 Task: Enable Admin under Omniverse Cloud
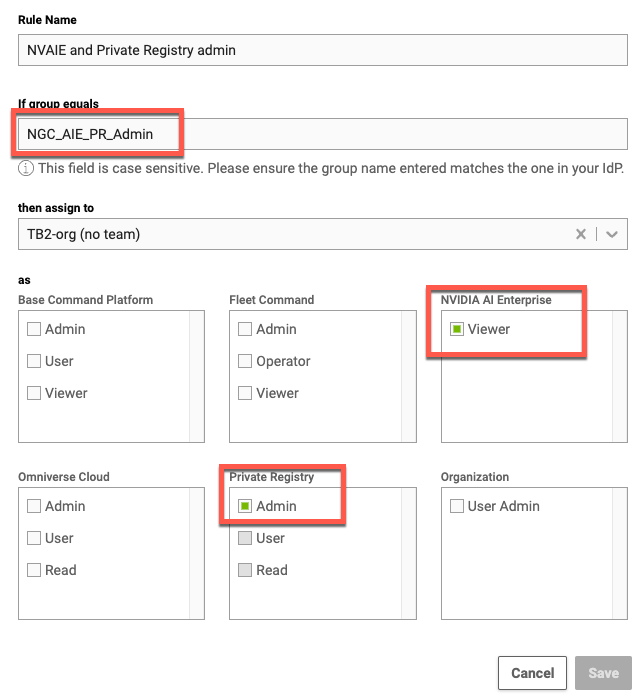tap(34, 506)
